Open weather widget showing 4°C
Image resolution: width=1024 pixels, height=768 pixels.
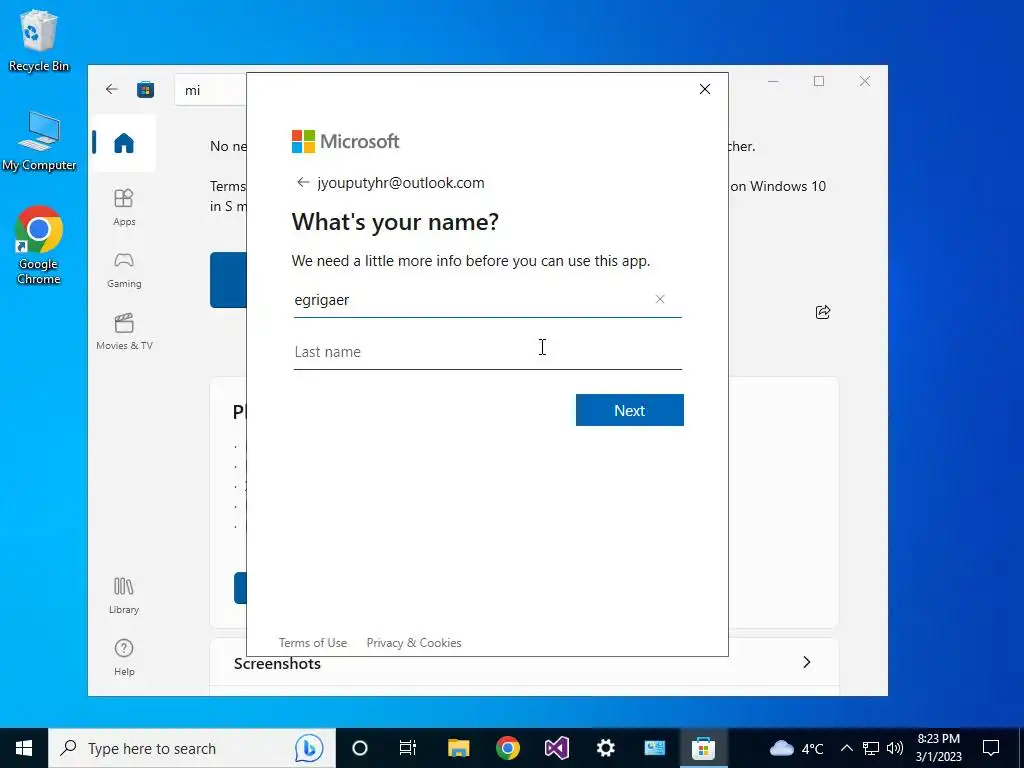796,748
